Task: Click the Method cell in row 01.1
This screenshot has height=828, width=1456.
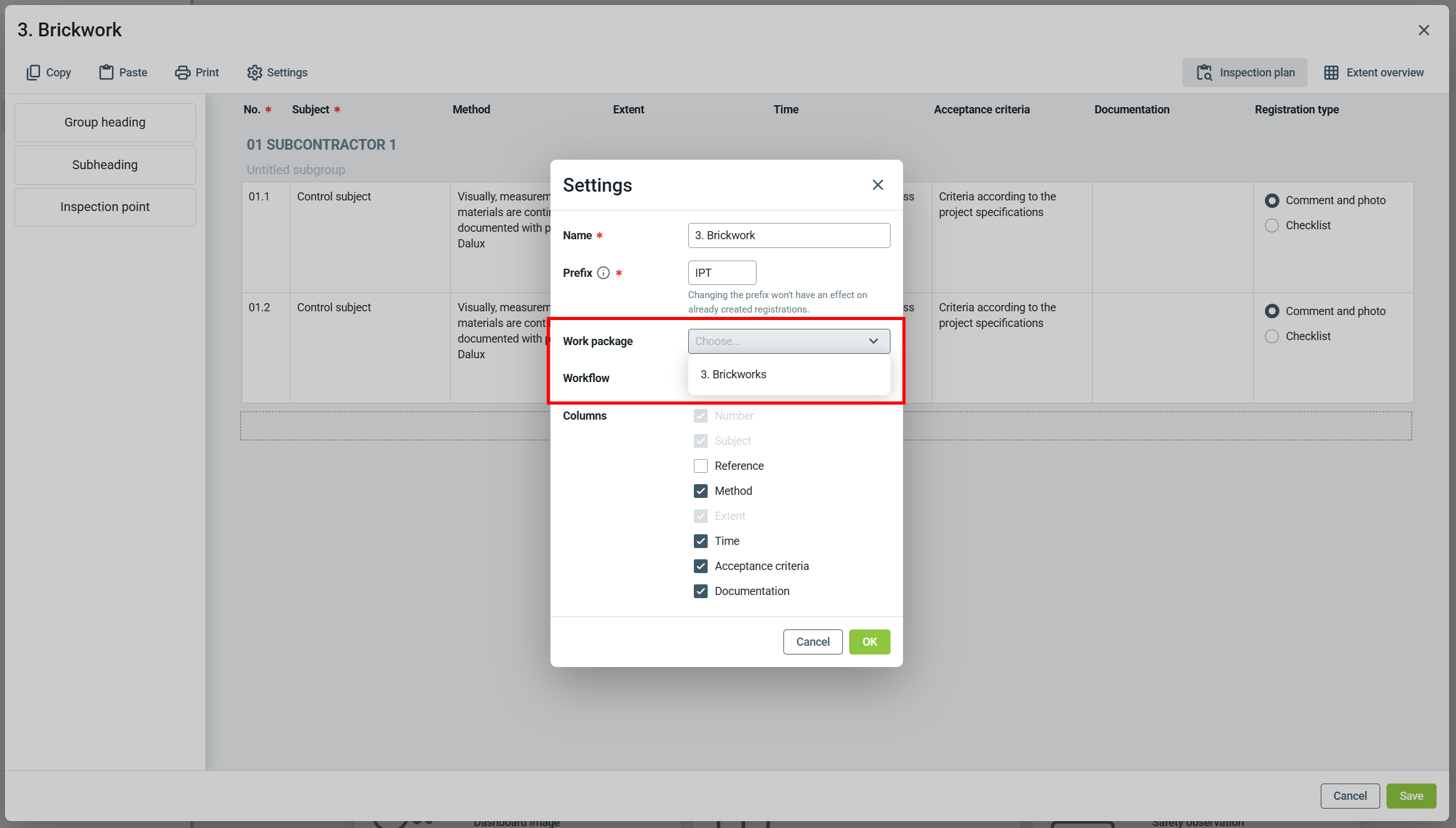Action: 501,237
